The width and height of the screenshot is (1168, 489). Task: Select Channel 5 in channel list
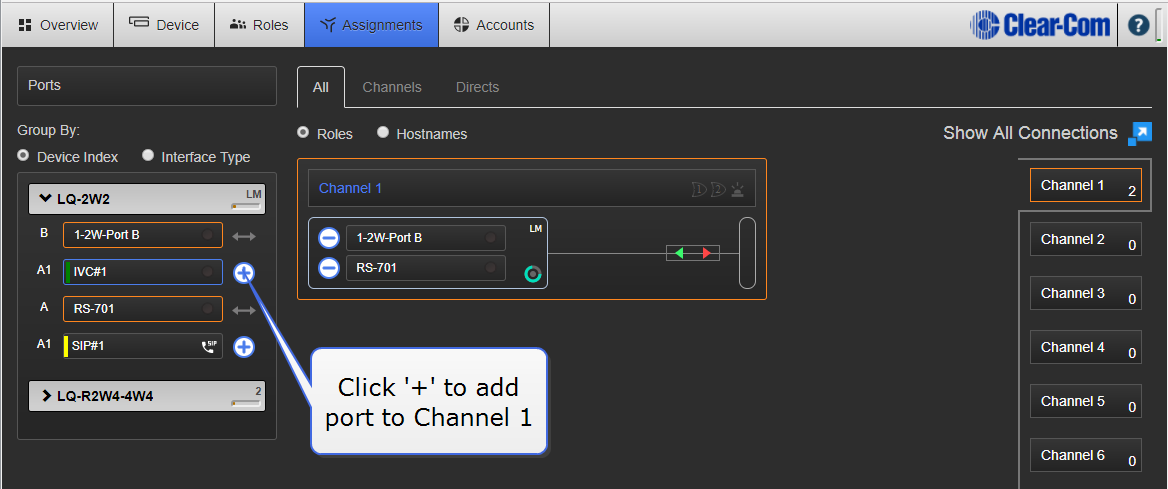(1085, 401)
